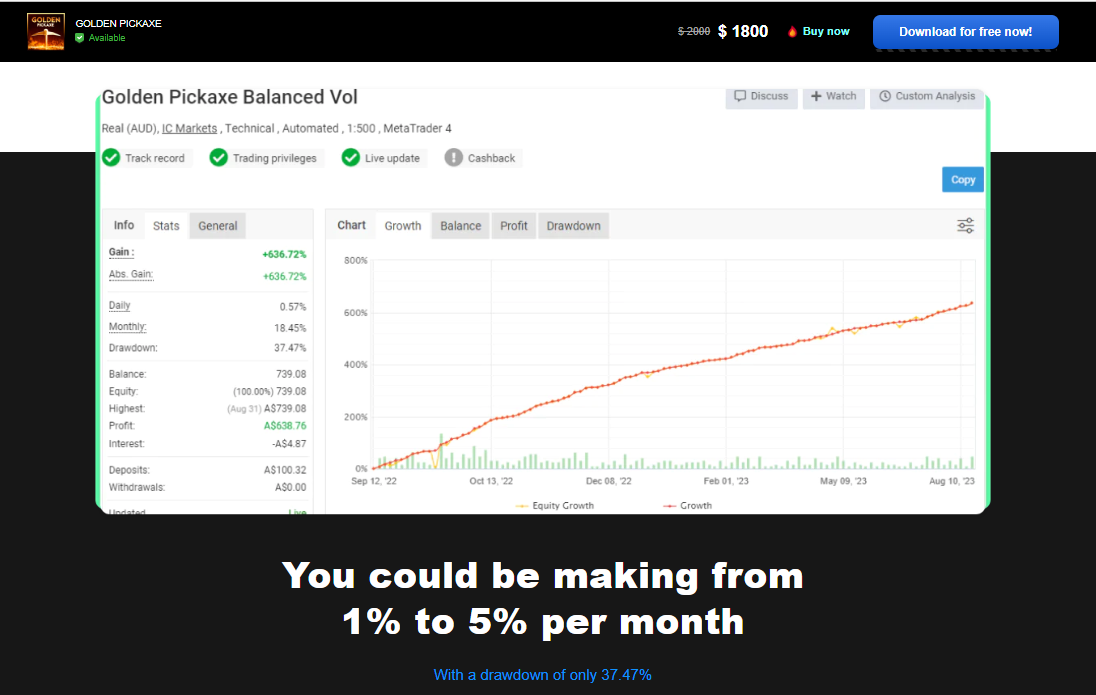The height and width of the screenshot is (695, 1096).
Task: Click the Abs. Gain label
Action: [x=131, y=274]
